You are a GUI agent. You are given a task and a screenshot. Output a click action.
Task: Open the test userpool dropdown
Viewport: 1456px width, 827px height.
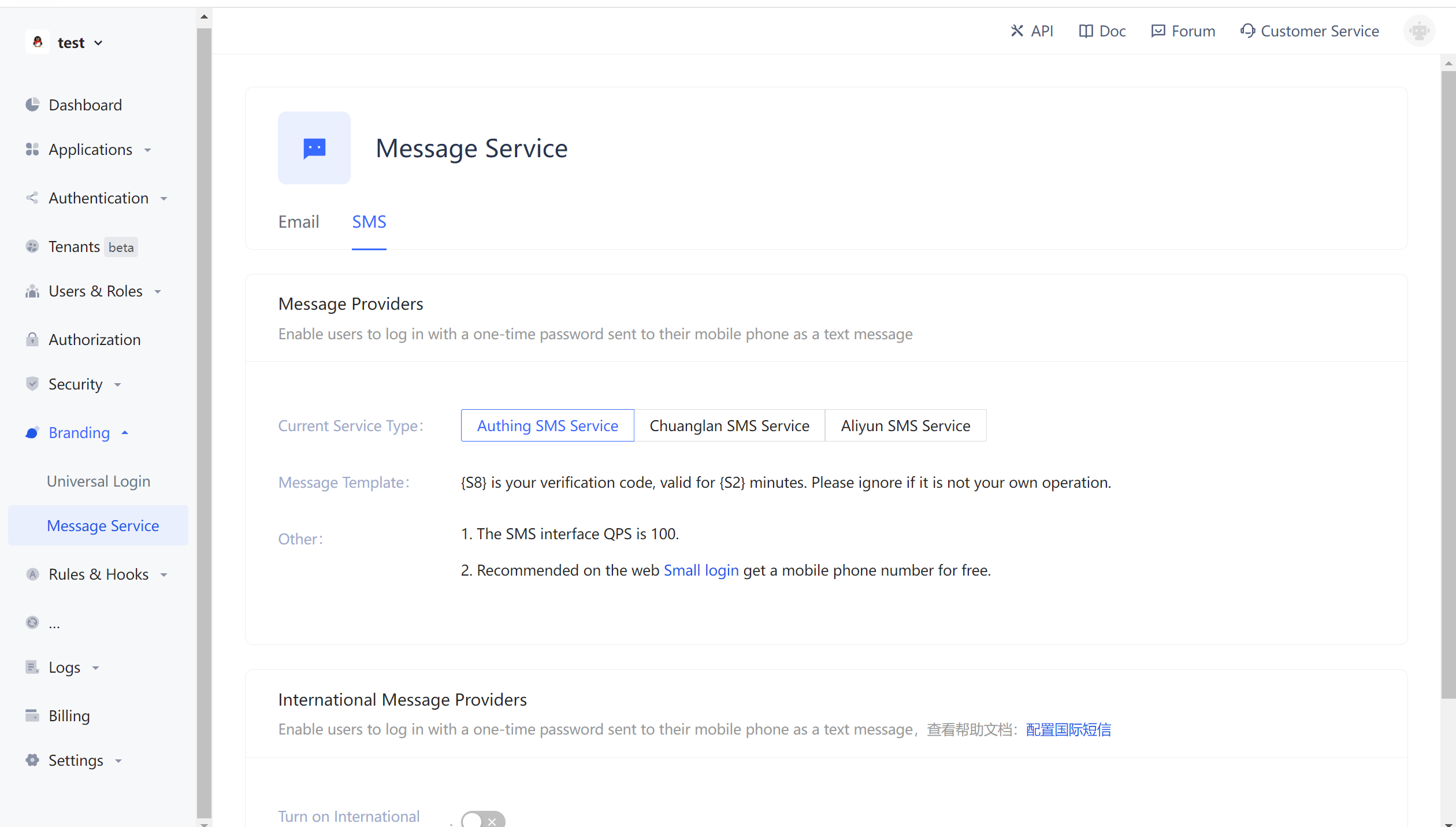pos(71,43)
